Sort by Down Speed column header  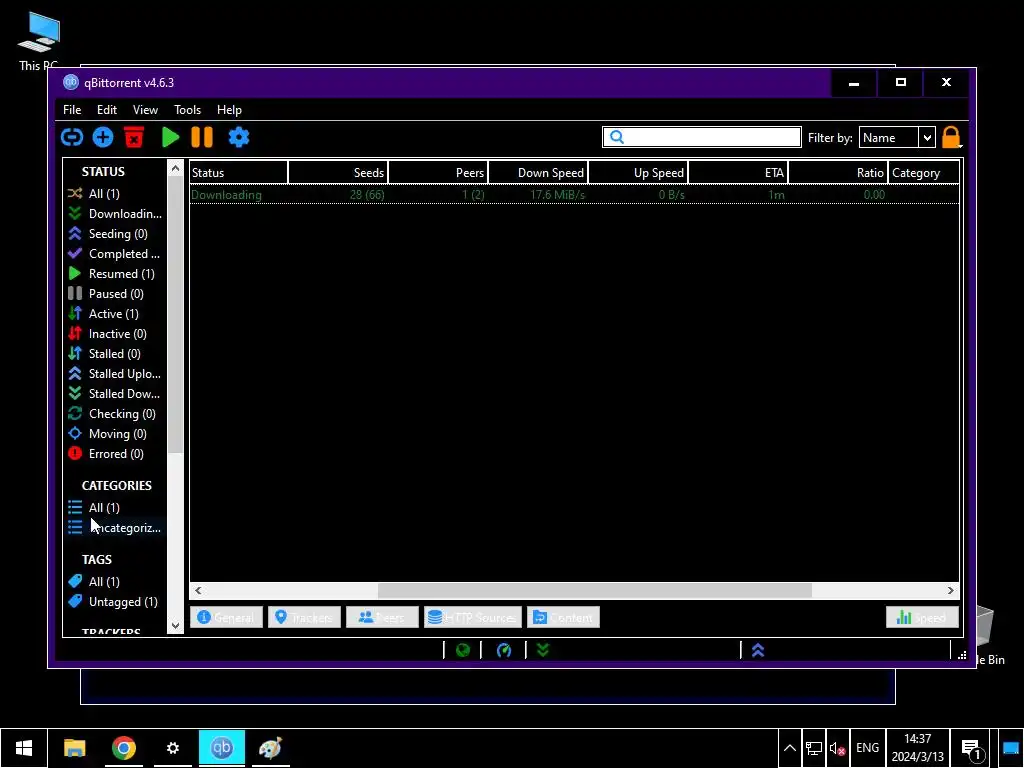pyautogui.click(x=538, y=173)
